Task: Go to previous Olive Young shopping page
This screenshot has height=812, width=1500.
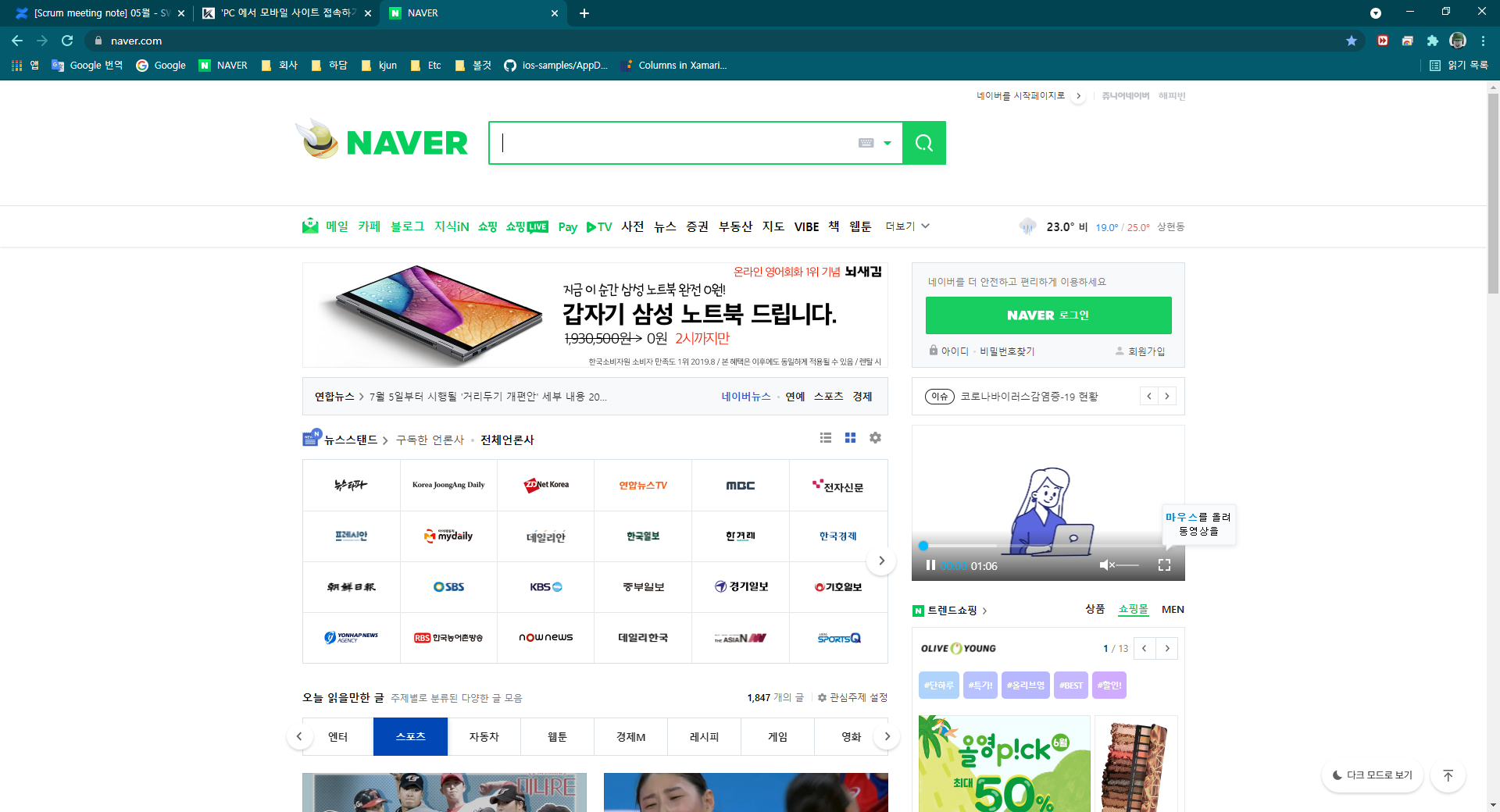Action: (x=1145, y=649)
